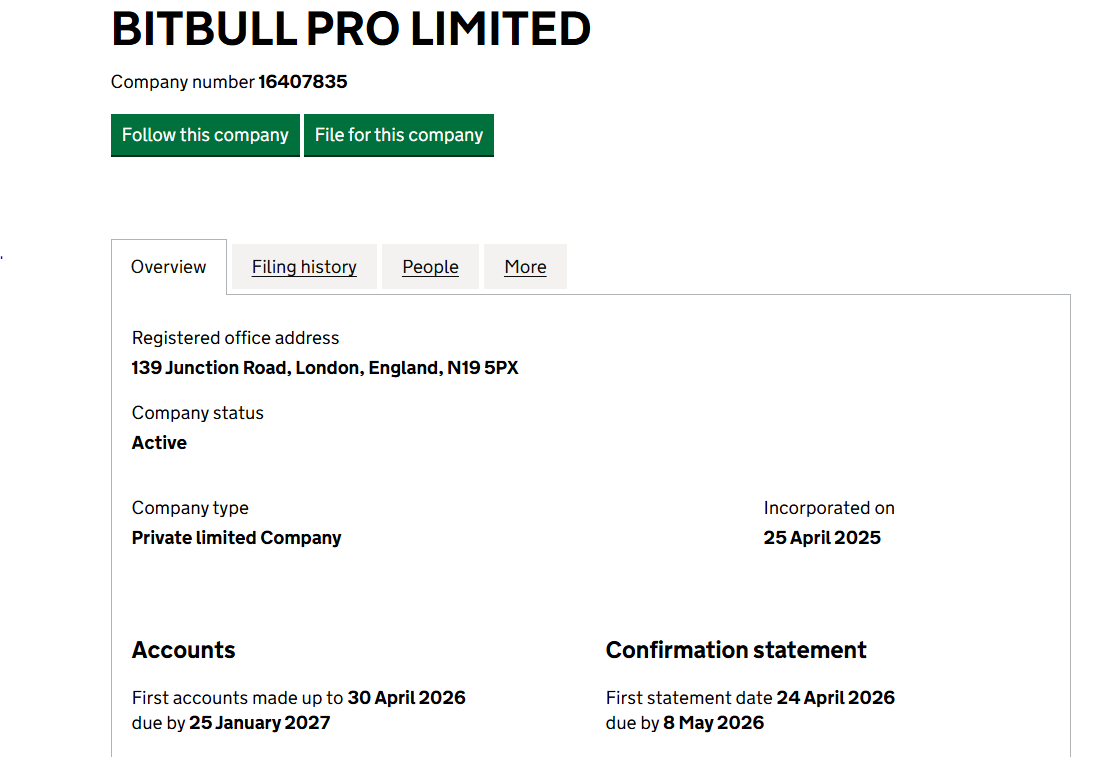Select the 30 April 2026 accounts date

(x=406, y=698)
